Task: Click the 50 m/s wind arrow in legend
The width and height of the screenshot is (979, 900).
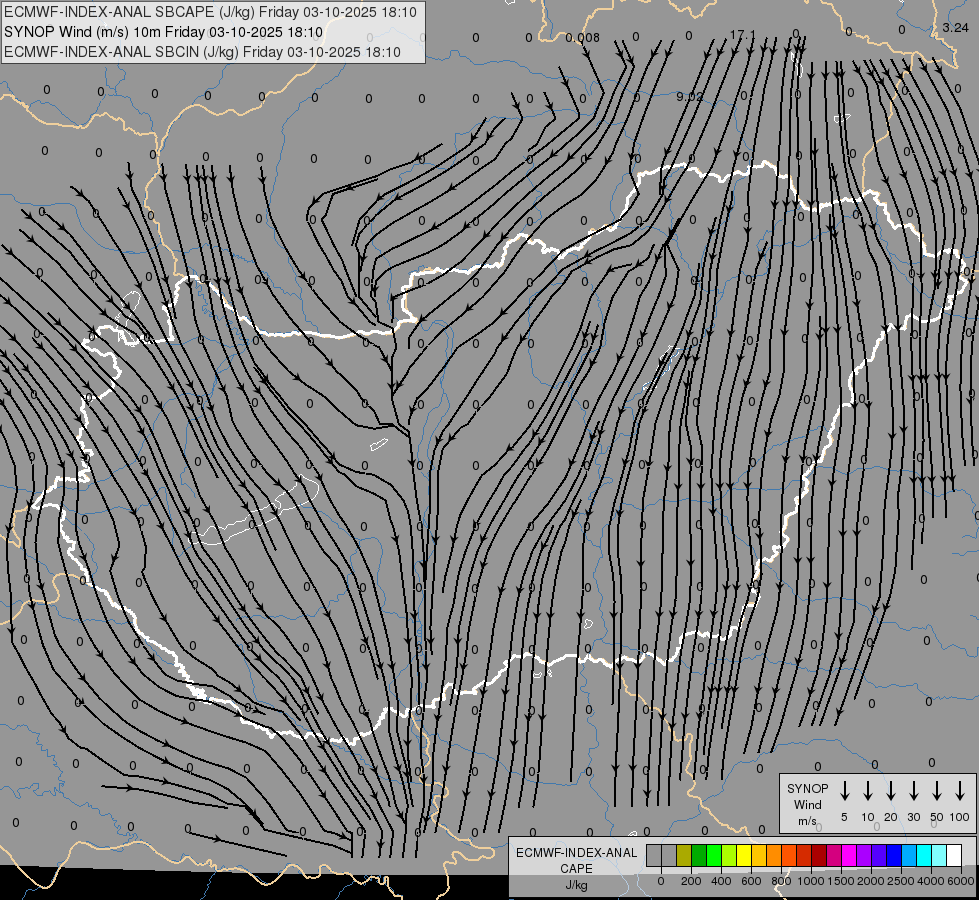Action: 936,791
